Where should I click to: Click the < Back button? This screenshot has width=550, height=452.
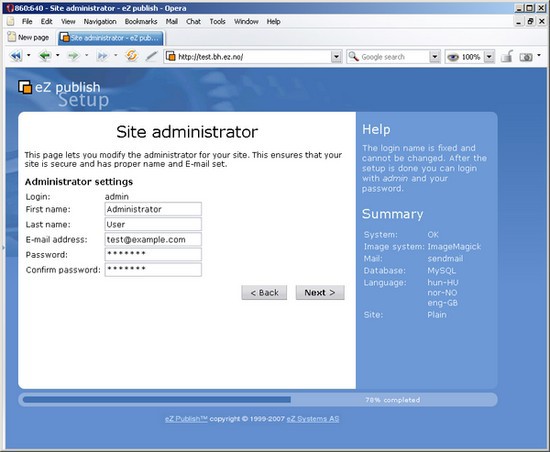264,292
